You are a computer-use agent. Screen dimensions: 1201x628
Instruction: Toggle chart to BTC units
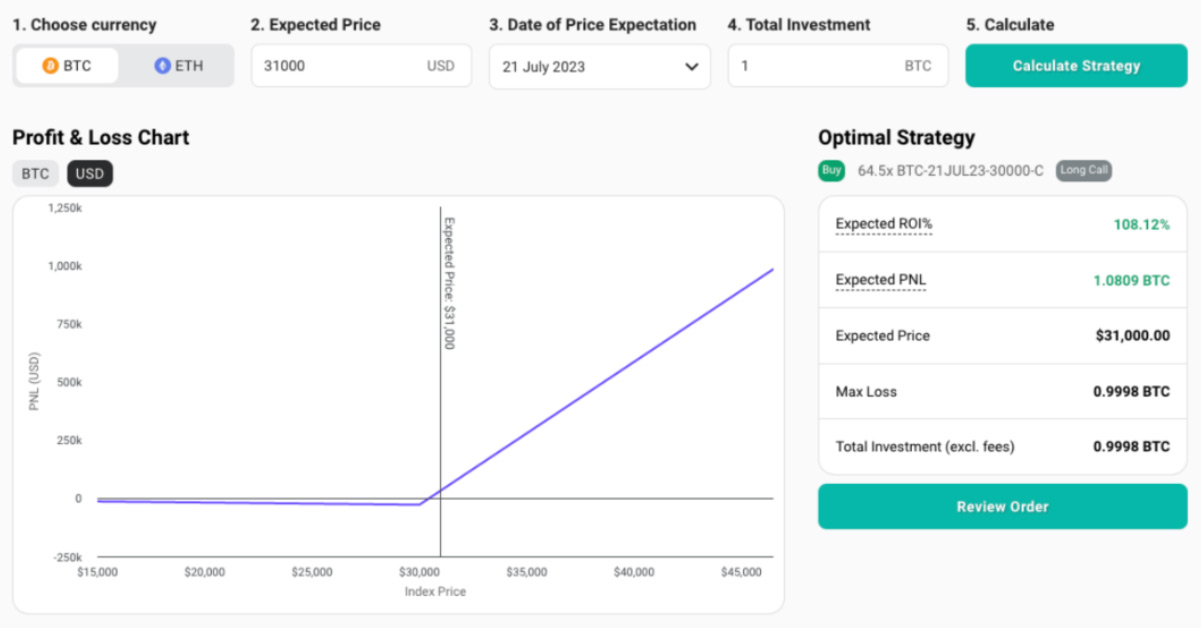pyautogui.click(x=35, y=174)
